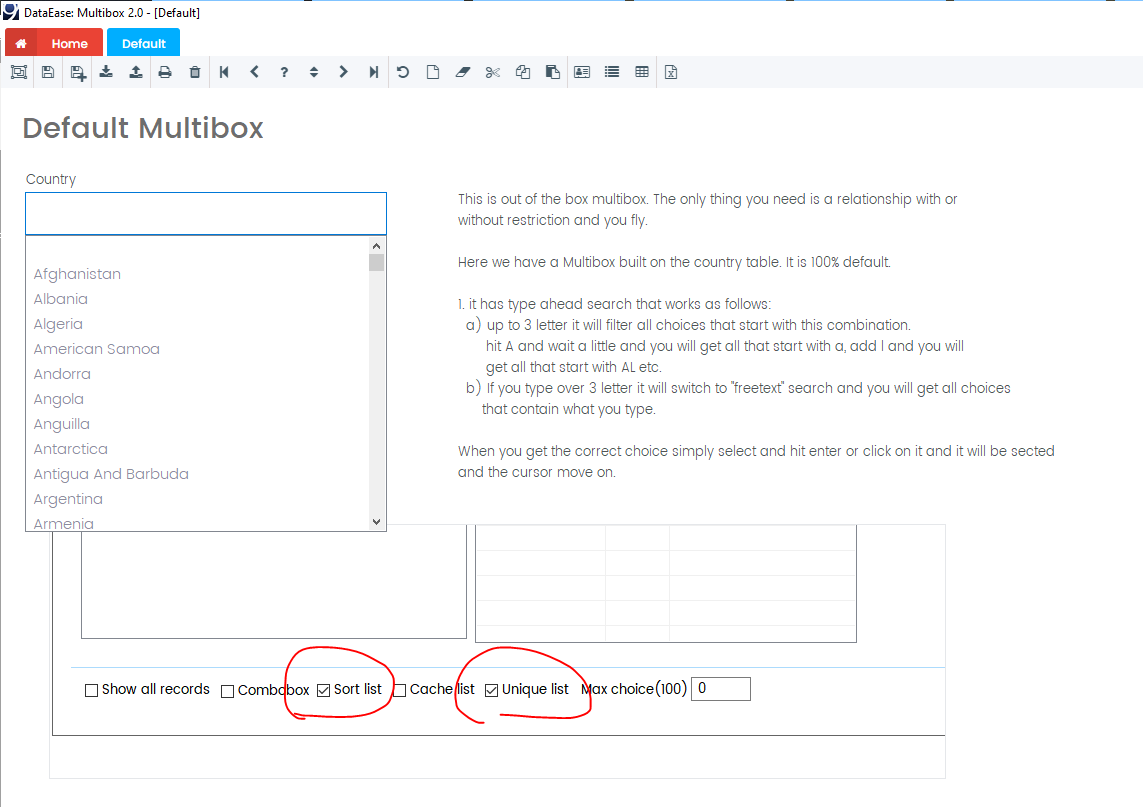Screen dimensions: 1143x807
Task: Click the country list scroll down arrow
Action: [376, 521]
